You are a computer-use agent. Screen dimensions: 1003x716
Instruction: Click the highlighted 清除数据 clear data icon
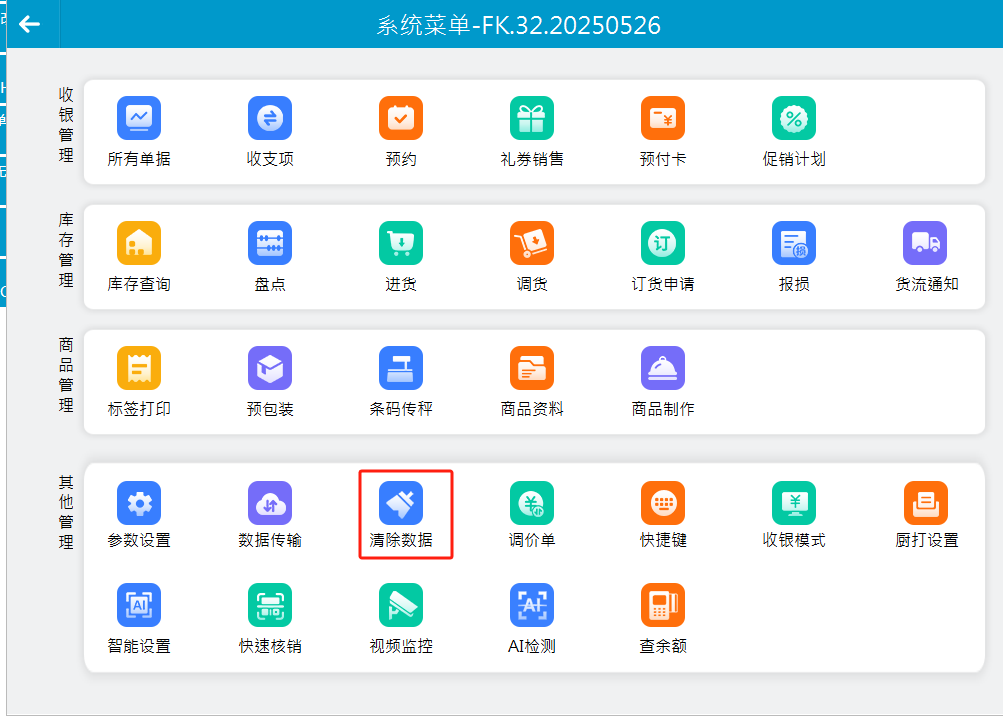click(x=401, y=503)
